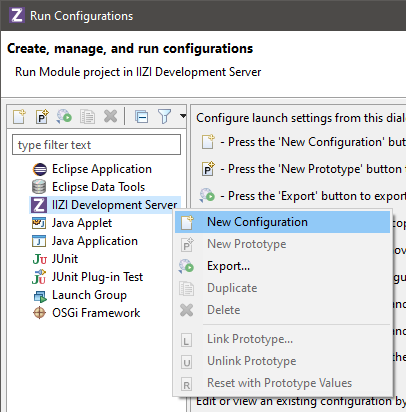
Task: Click the Java Application icon
Action: pos(39,241)
